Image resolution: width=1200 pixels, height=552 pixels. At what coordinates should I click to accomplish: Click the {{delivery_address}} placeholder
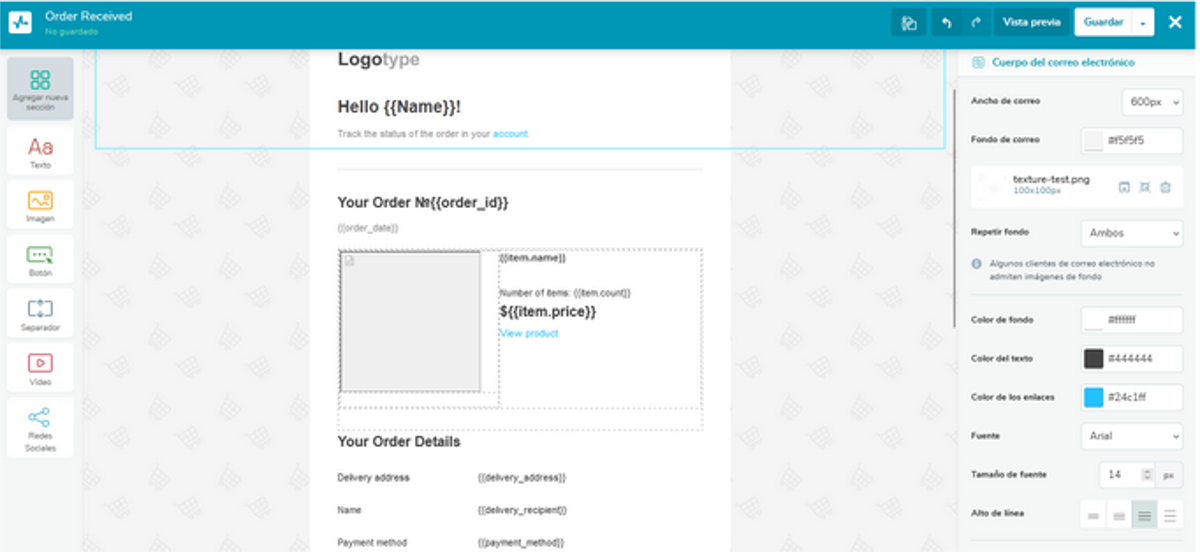click(x=522, y=478)
